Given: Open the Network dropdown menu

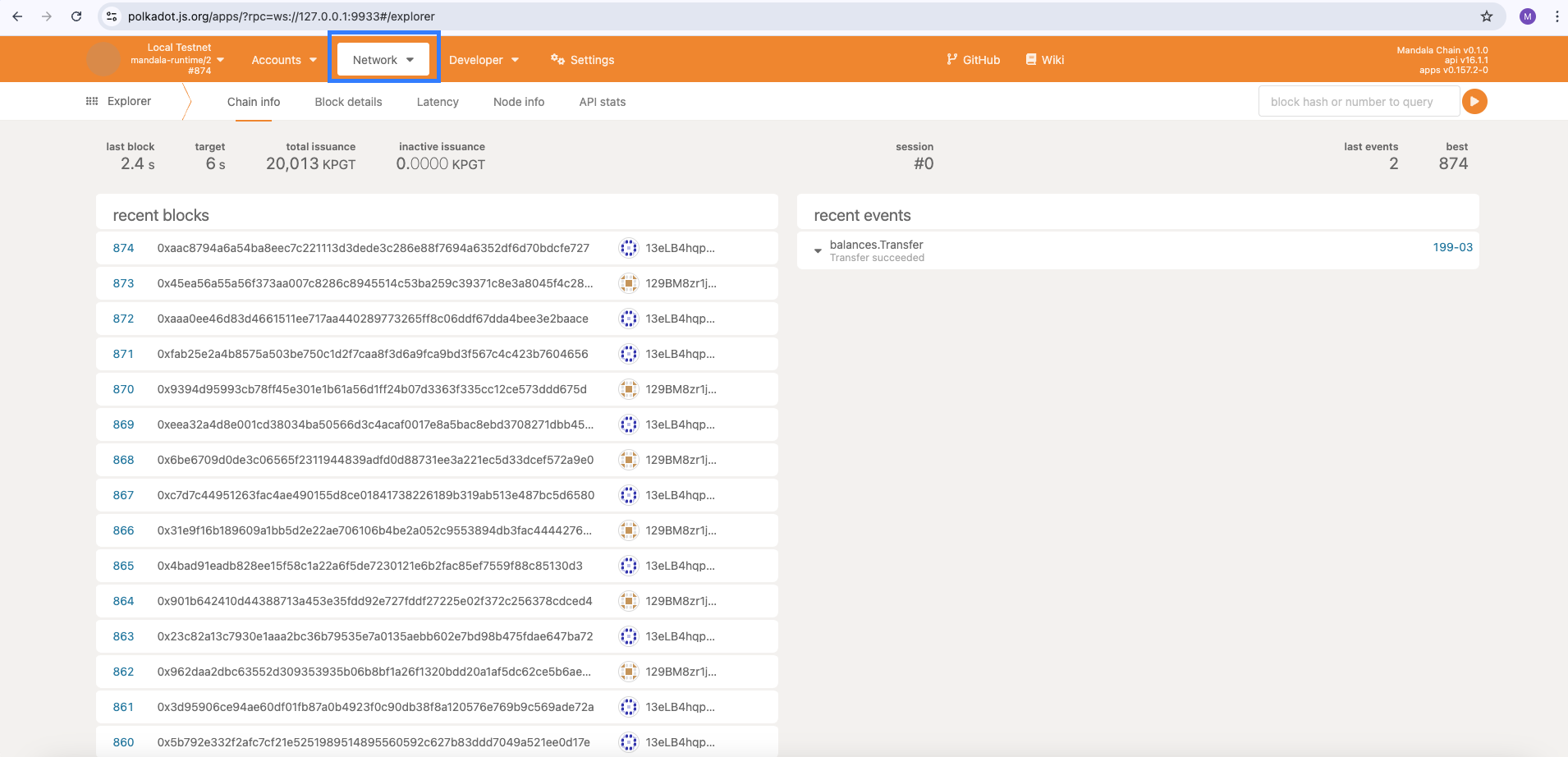Looking at the screenshot, I should (x=383, y=59).
